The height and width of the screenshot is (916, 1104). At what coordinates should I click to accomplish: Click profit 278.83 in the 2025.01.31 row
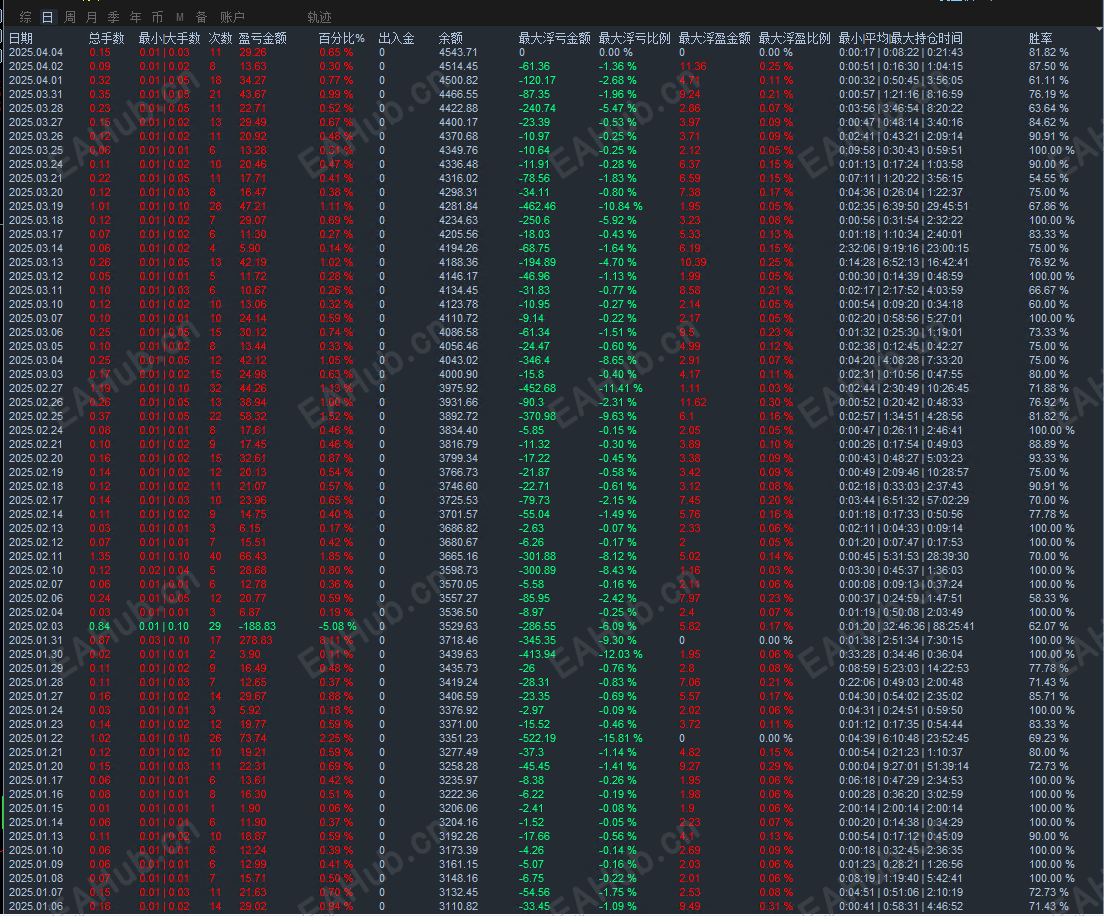click(x=256, y=641)
